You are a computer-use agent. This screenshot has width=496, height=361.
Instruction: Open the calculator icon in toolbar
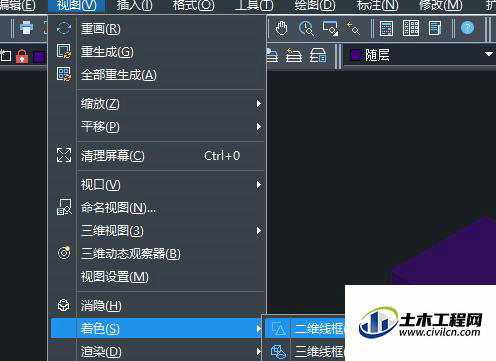click(x=386, y=28)
